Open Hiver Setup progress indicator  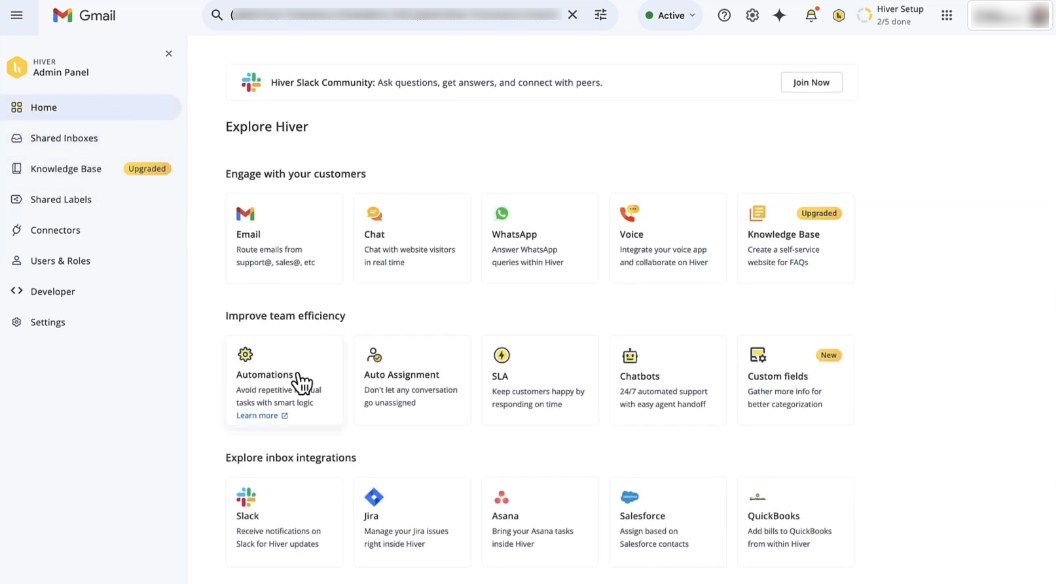tap(890, 15)
